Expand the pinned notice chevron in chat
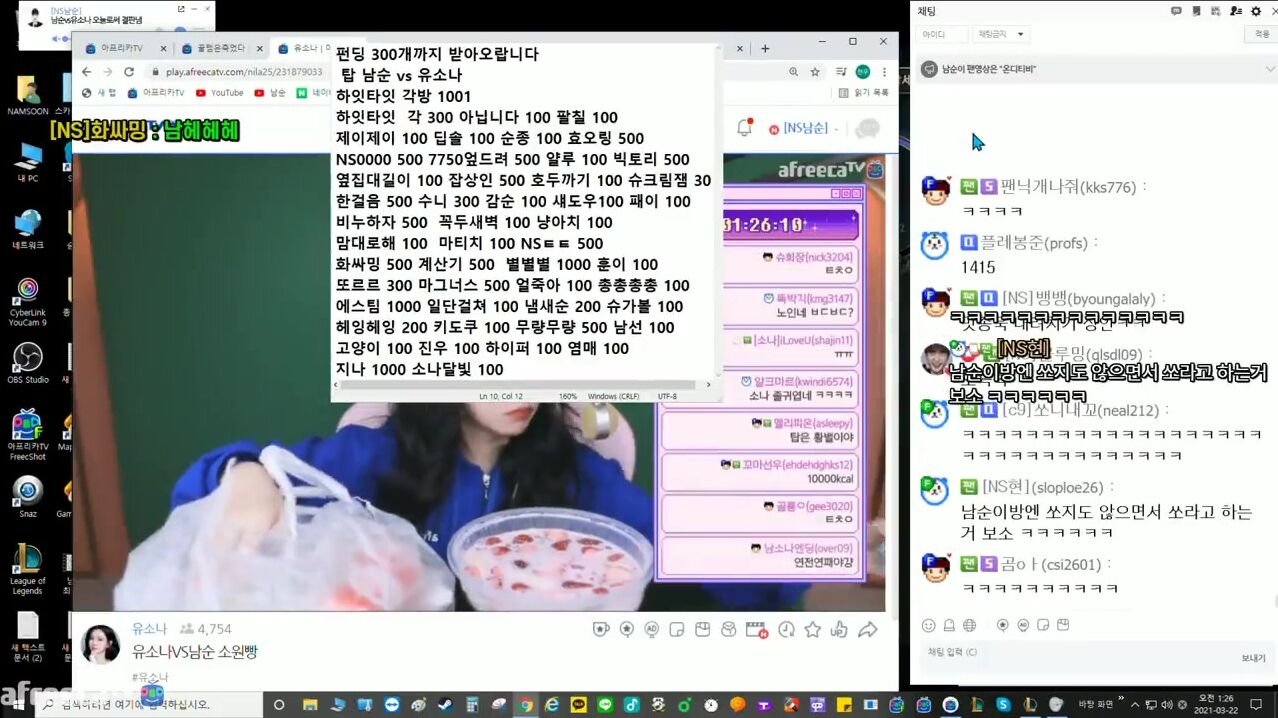 pyautogui.click(x=1270, y=69)
